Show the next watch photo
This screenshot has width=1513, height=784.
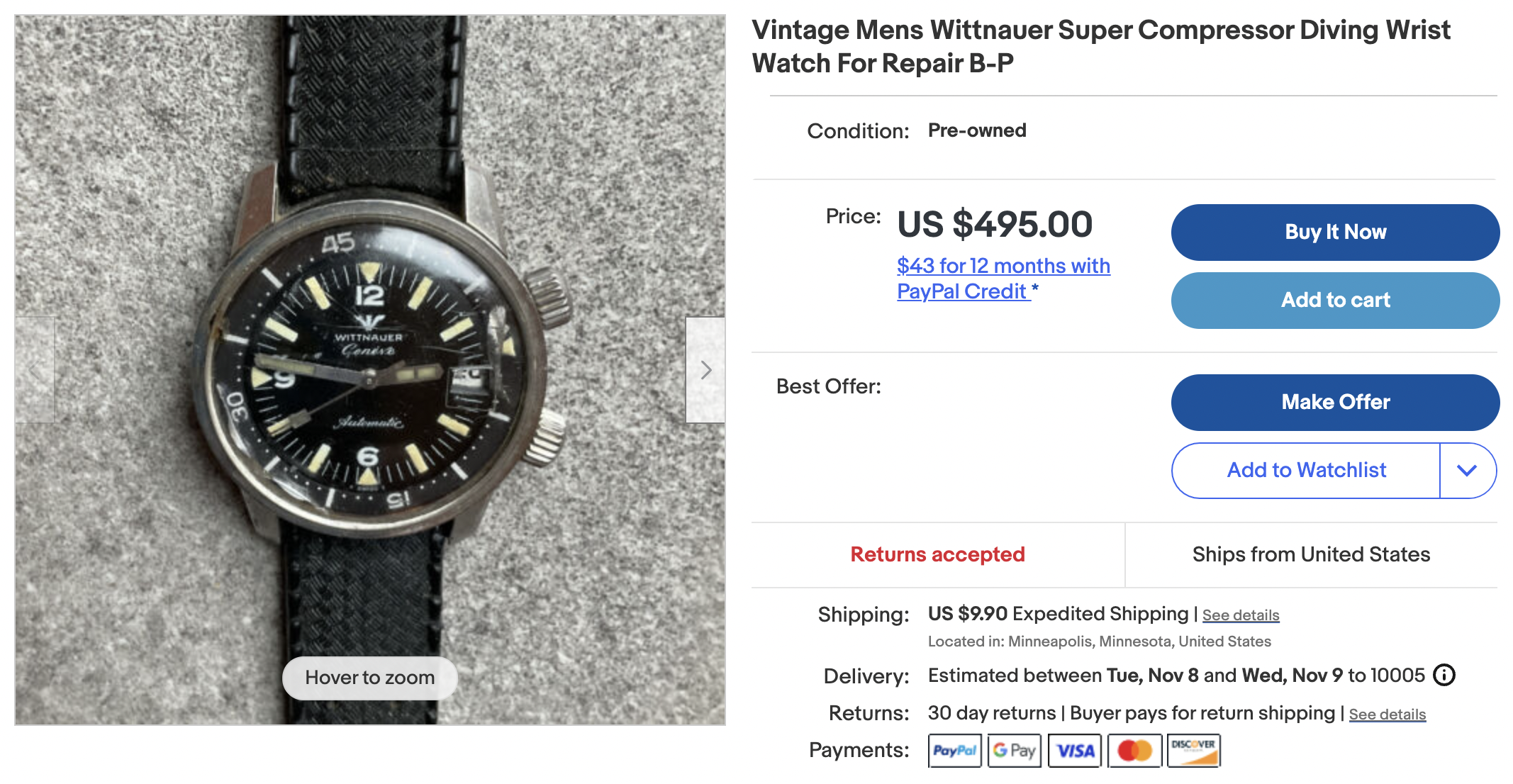[705, 370]
